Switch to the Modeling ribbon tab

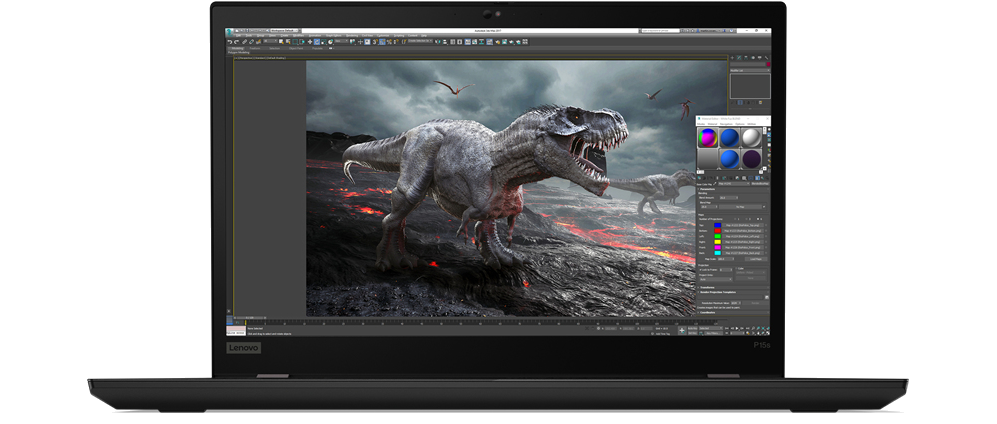237,48
